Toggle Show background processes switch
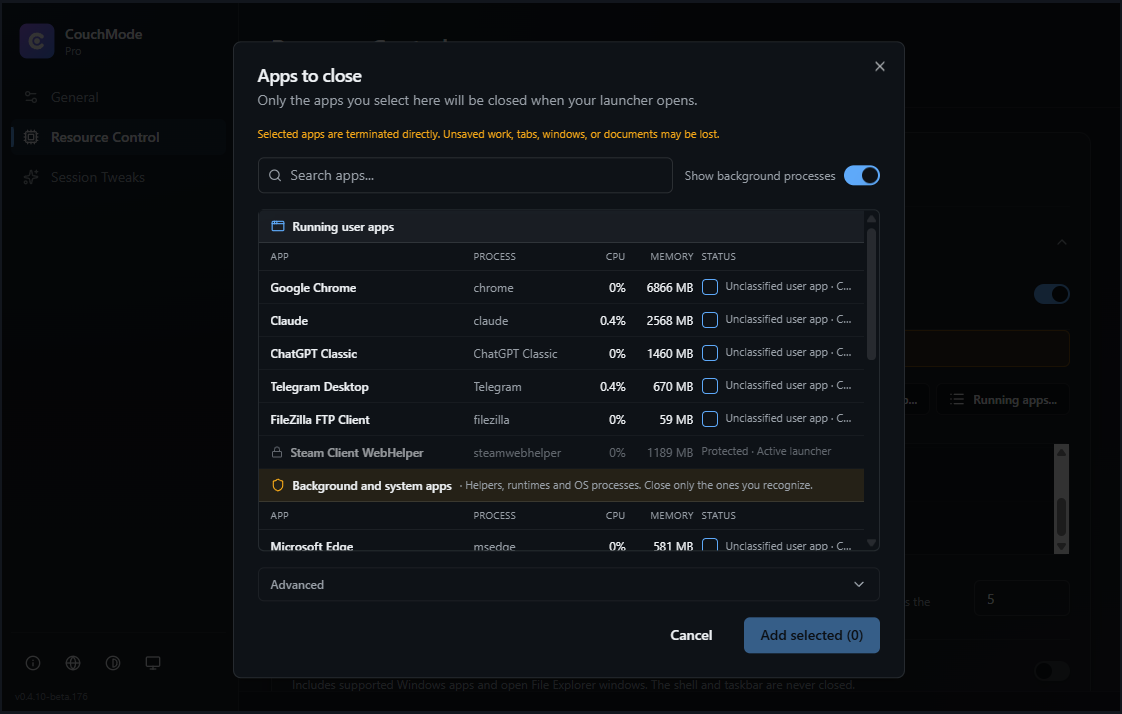Image resolution: width=1122 pixels, height=714 pixels. point(862,175)
